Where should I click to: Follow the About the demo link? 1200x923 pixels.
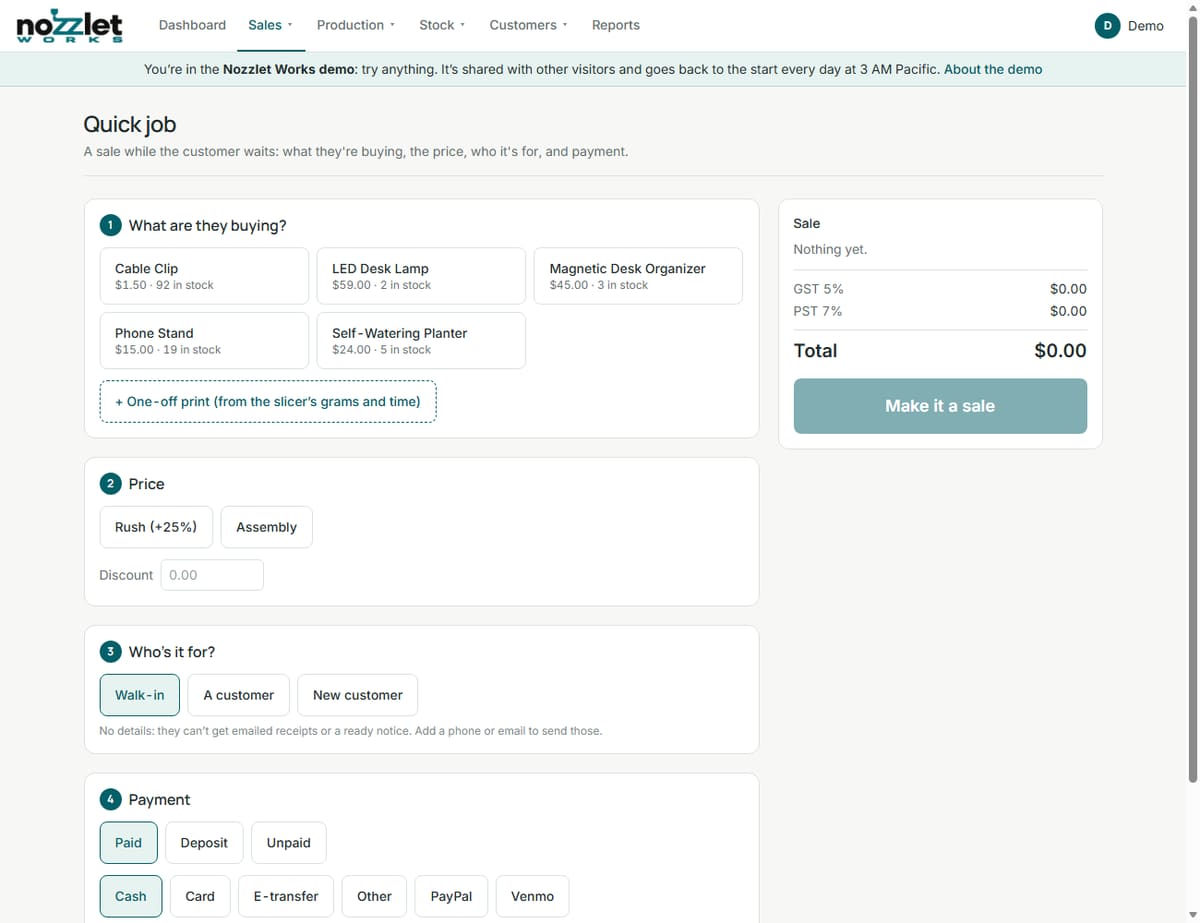click(993, 69)
